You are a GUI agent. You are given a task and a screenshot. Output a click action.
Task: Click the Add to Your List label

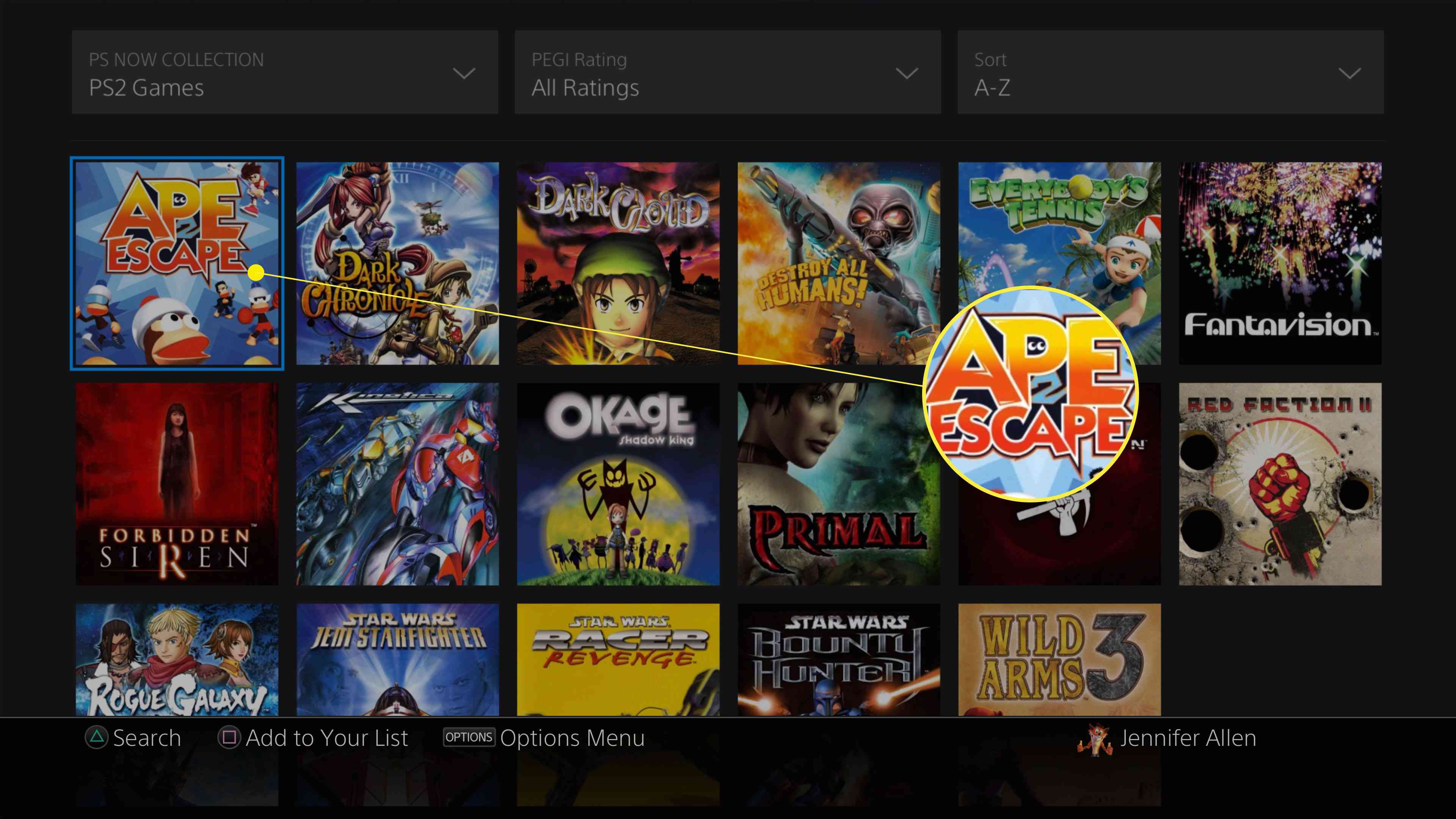327,737
